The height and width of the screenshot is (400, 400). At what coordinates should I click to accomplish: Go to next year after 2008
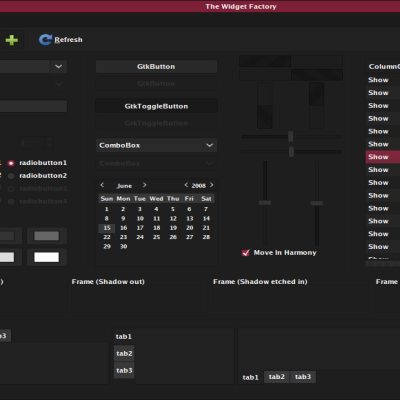[x=211, y=185]
